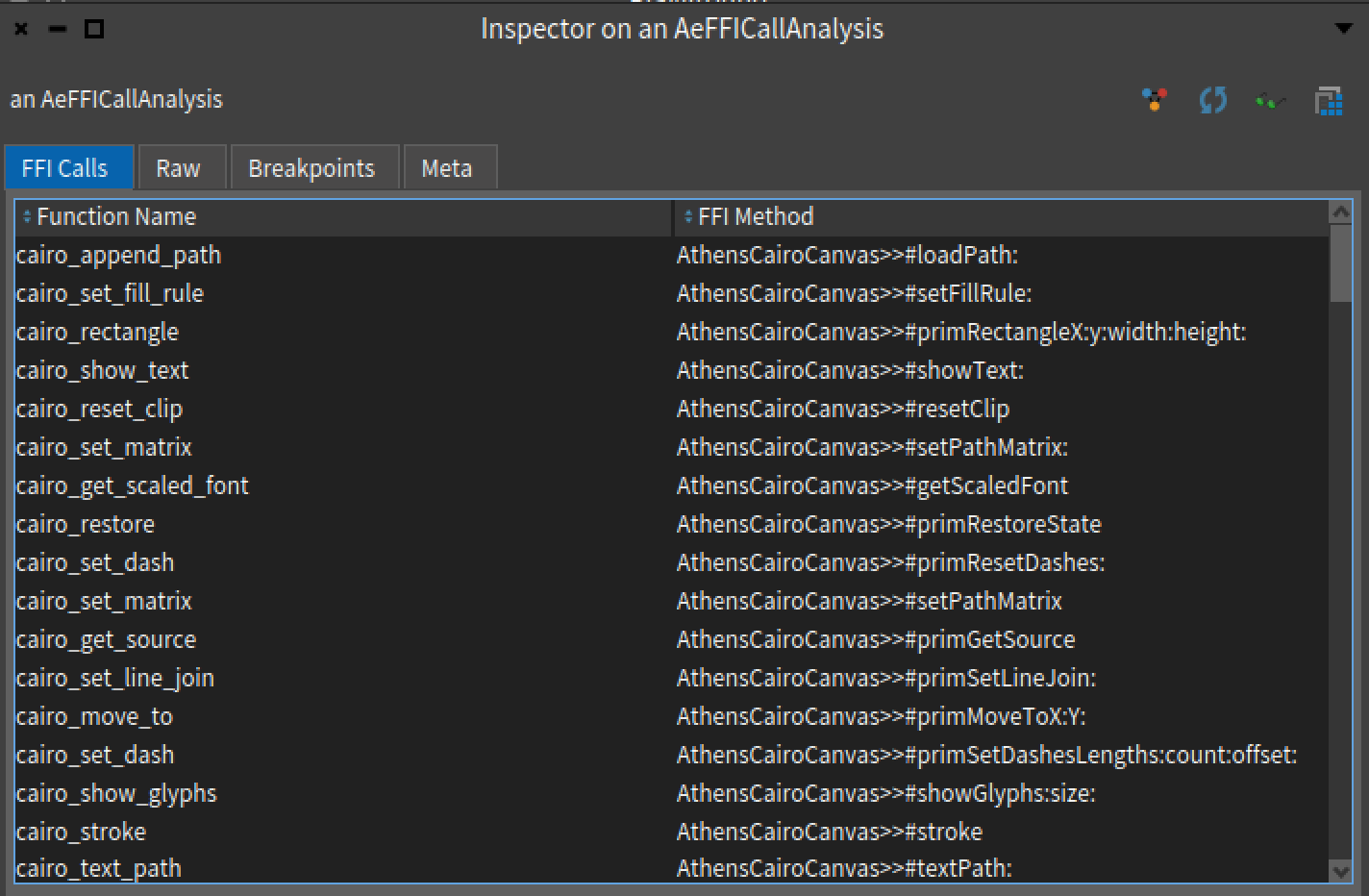Screen dimensions: 1369x896
Task: Click the cairo_append_path first row
Action: (x=118, y=255)
